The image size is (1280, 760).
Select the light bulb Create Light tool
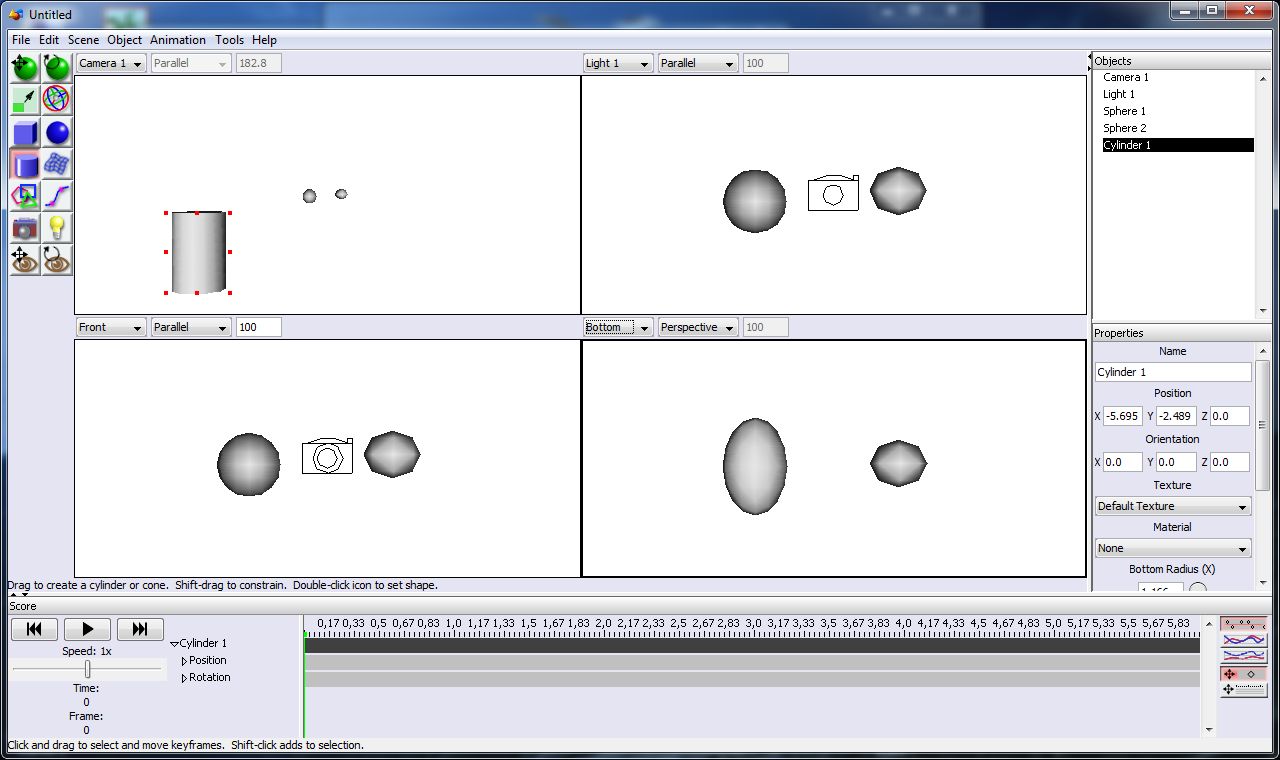(57, 228)
